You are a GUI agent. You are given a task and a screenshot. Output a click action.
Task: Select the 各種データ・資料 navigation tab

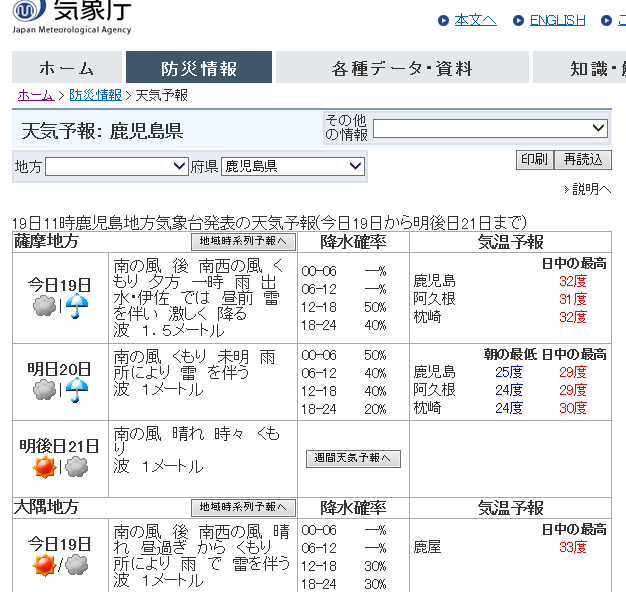(402, 67)
